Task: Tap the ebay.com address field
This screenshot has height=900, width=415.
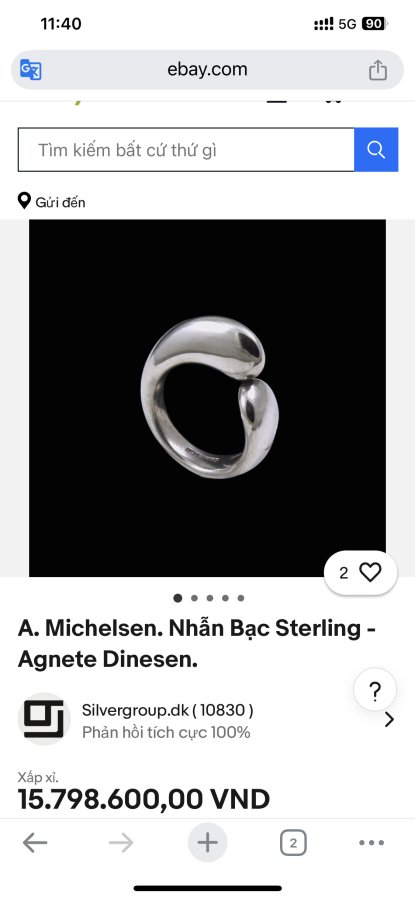Action: click(207, 69)
